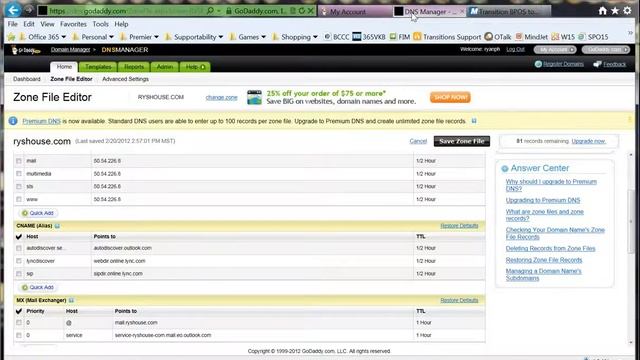The width and height of the screenshot is (640, 360).
Task: Click the address bar search magnifier icon
Action: [210, 11]
